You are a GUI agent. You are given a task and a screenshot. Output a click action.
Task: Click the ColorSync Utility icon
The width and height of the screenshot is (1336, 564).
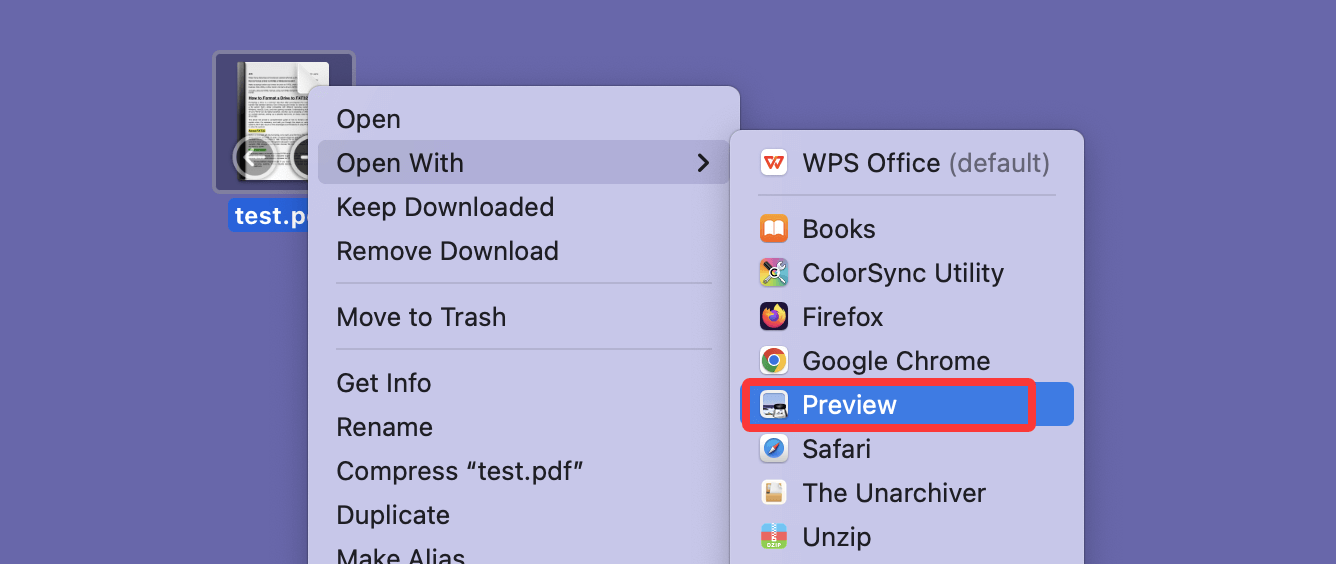click(x=774, y=273)
